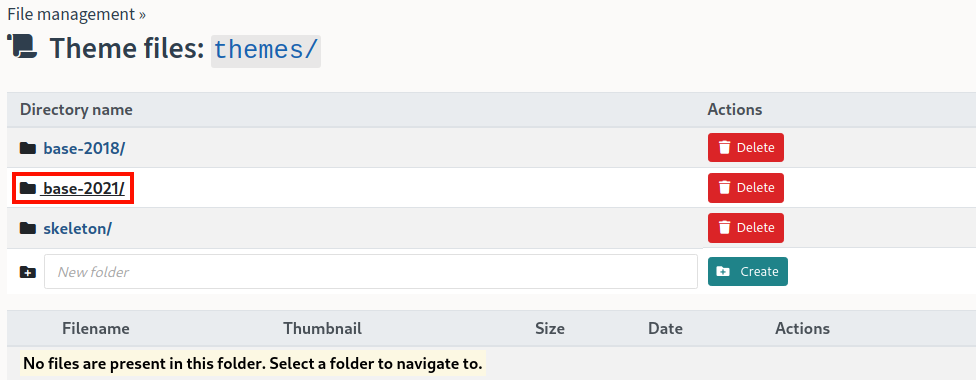Click the folder icon beside base-2018/

(27, 148)
